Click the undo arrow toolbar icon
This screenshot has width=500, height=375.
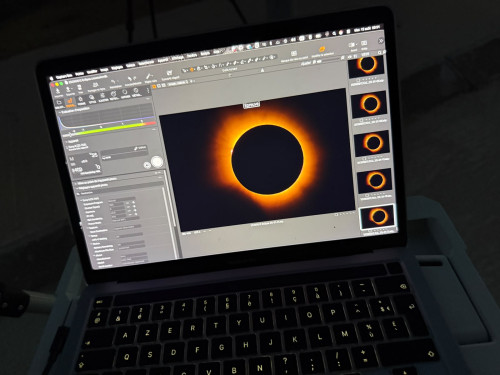[x=114, y=82]
